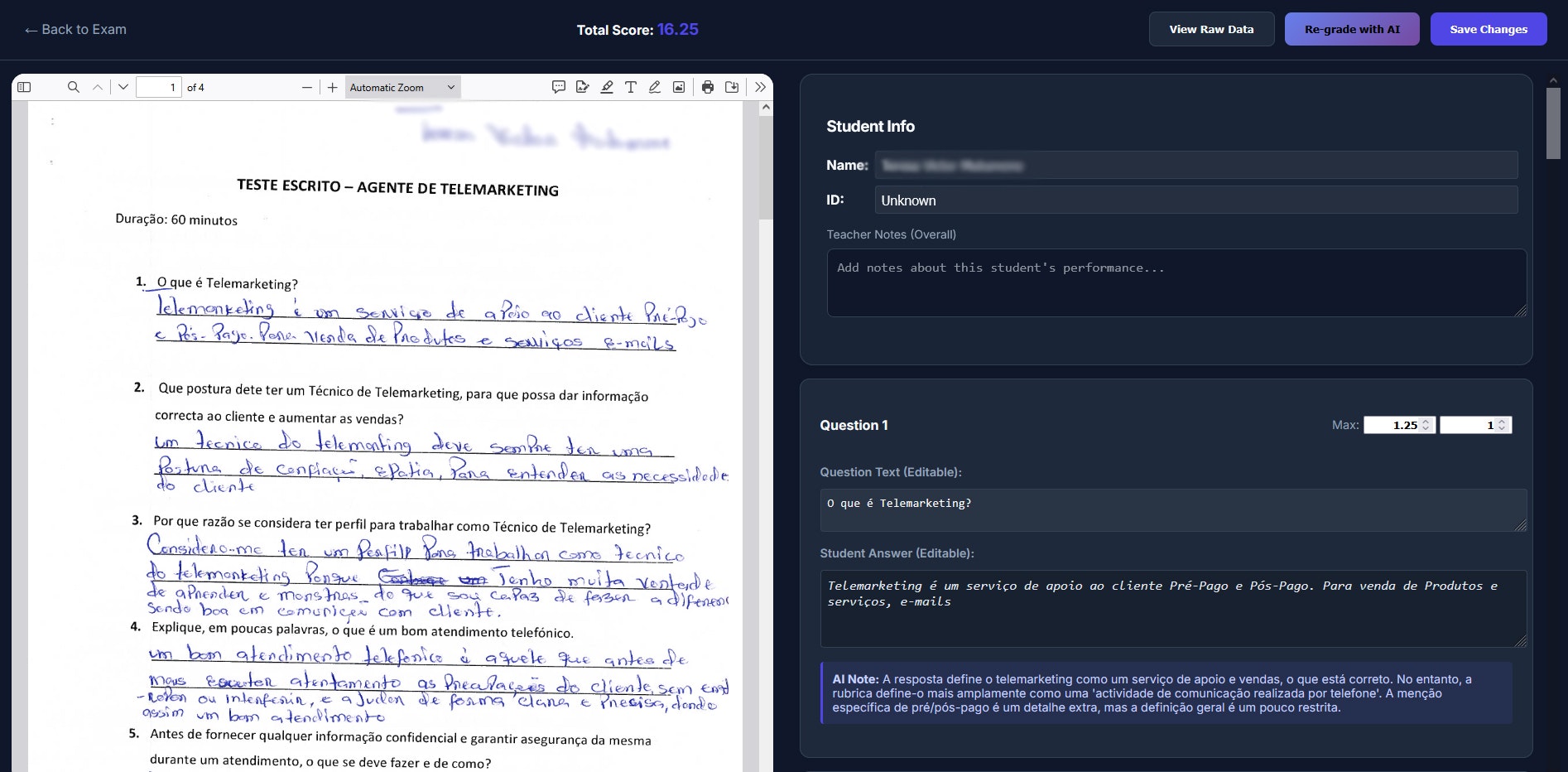
Task: Go to the next page with the chevron
Action: click(122, 86)
